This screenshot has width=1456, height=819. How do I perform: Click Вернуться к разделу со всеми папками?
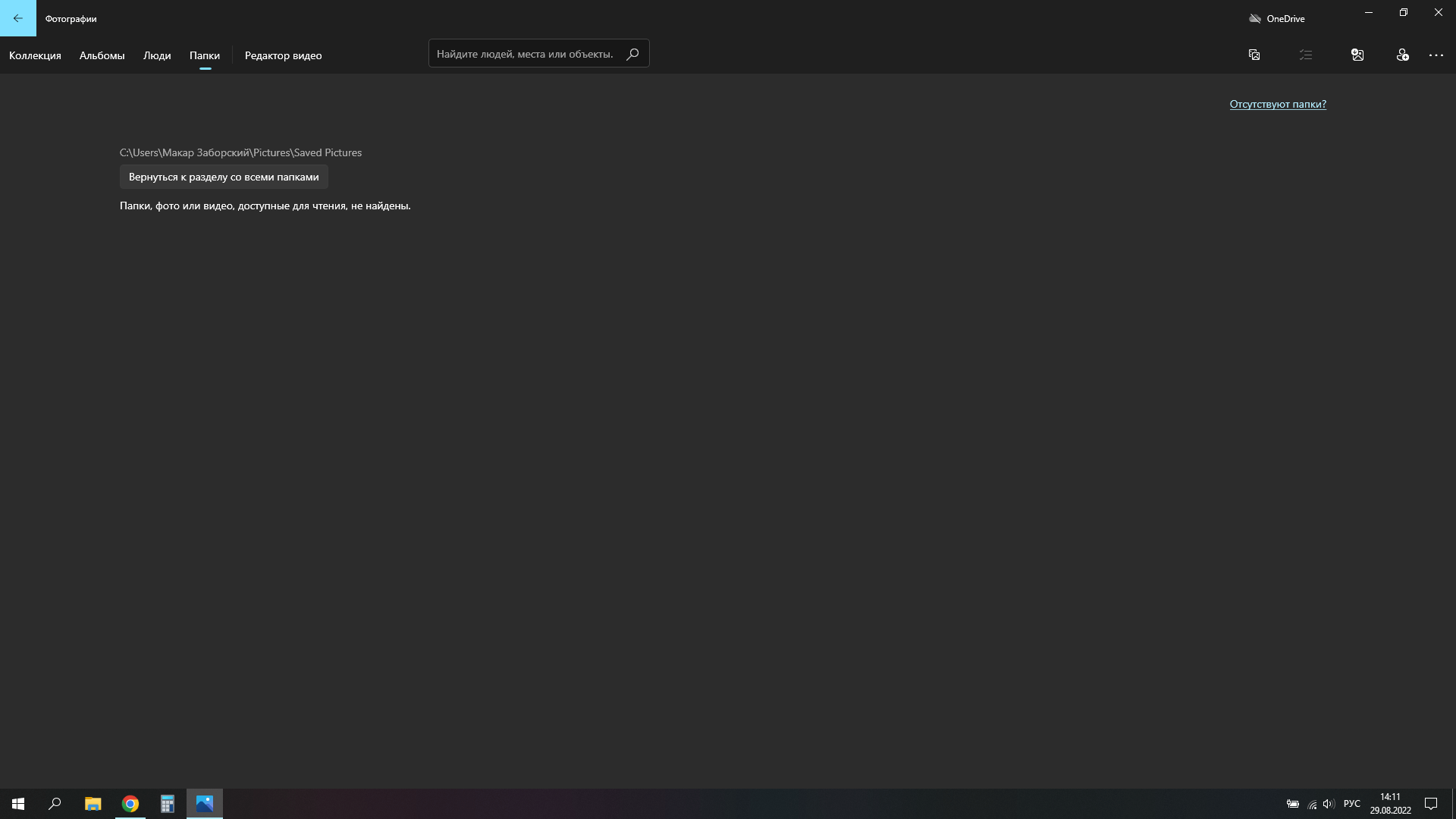(224, 177)
